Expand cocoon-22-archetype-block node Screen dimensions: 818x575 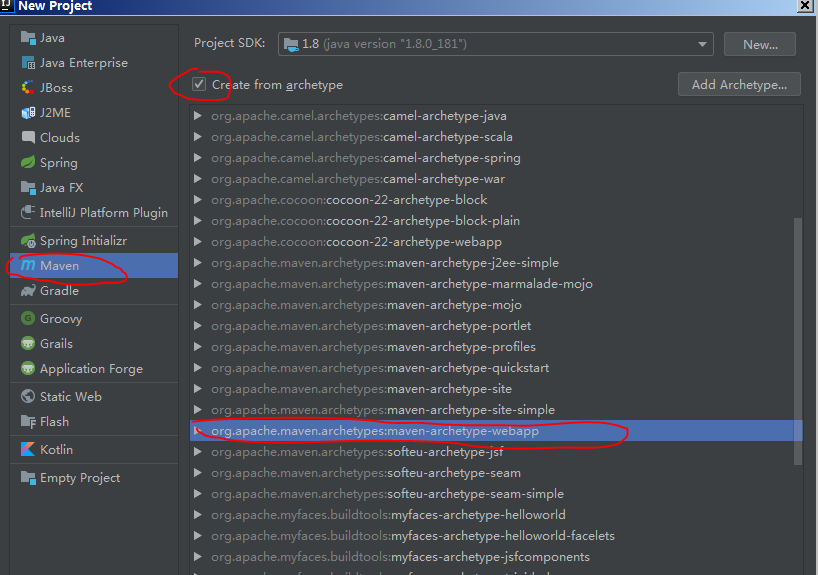pyautogui.click(x=198, y=199)
